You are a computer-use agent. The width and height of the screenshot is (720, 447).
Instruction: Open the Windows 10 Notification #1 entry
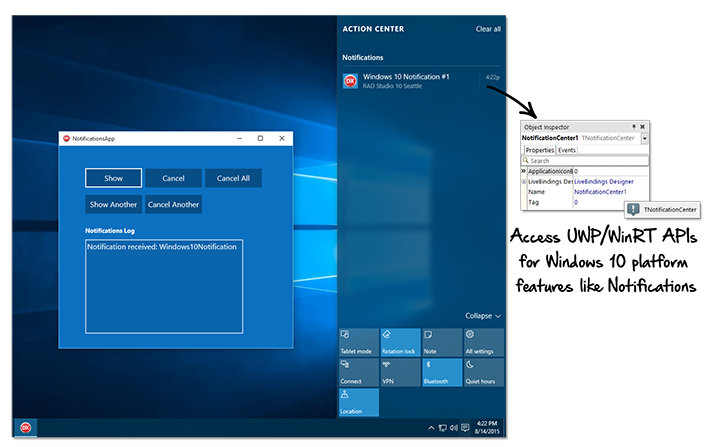pos(421,81)
